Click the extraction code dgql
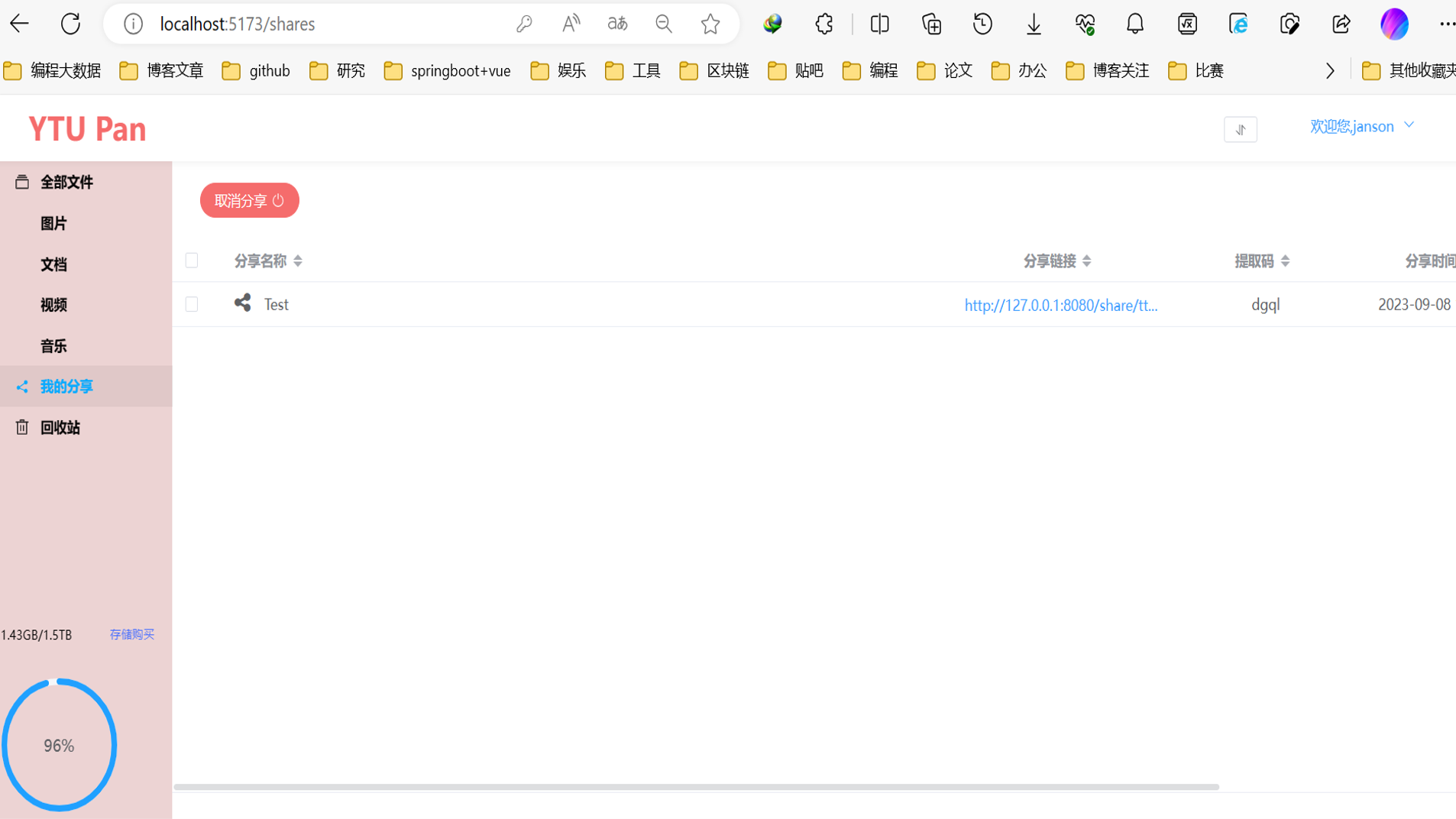The width and height of the screenshot is (1456, 819). click(1266, 305)
